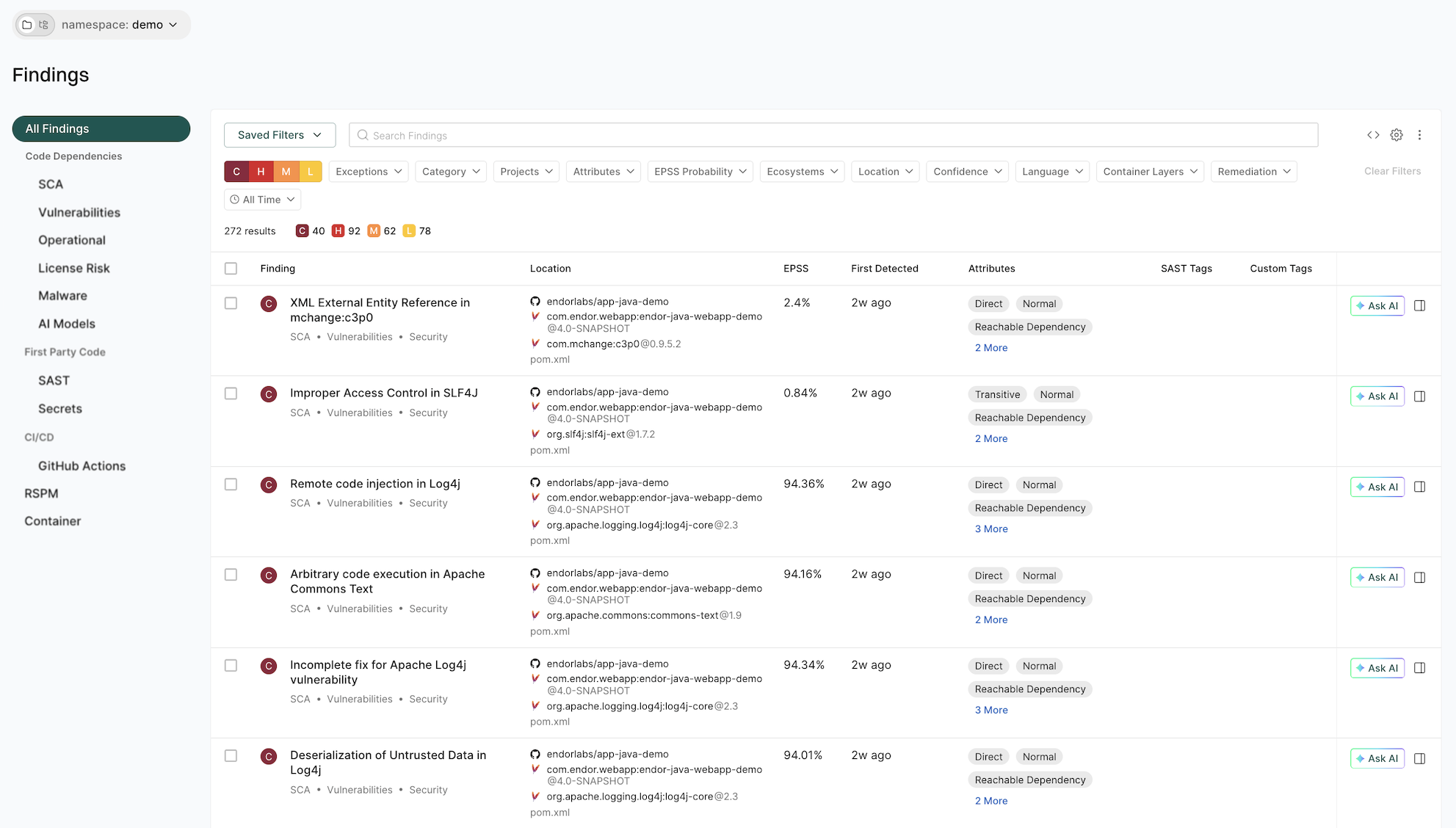Click the code brackets icon near search
Viewport: 1456px width, 828px height.
[1373, 135]
